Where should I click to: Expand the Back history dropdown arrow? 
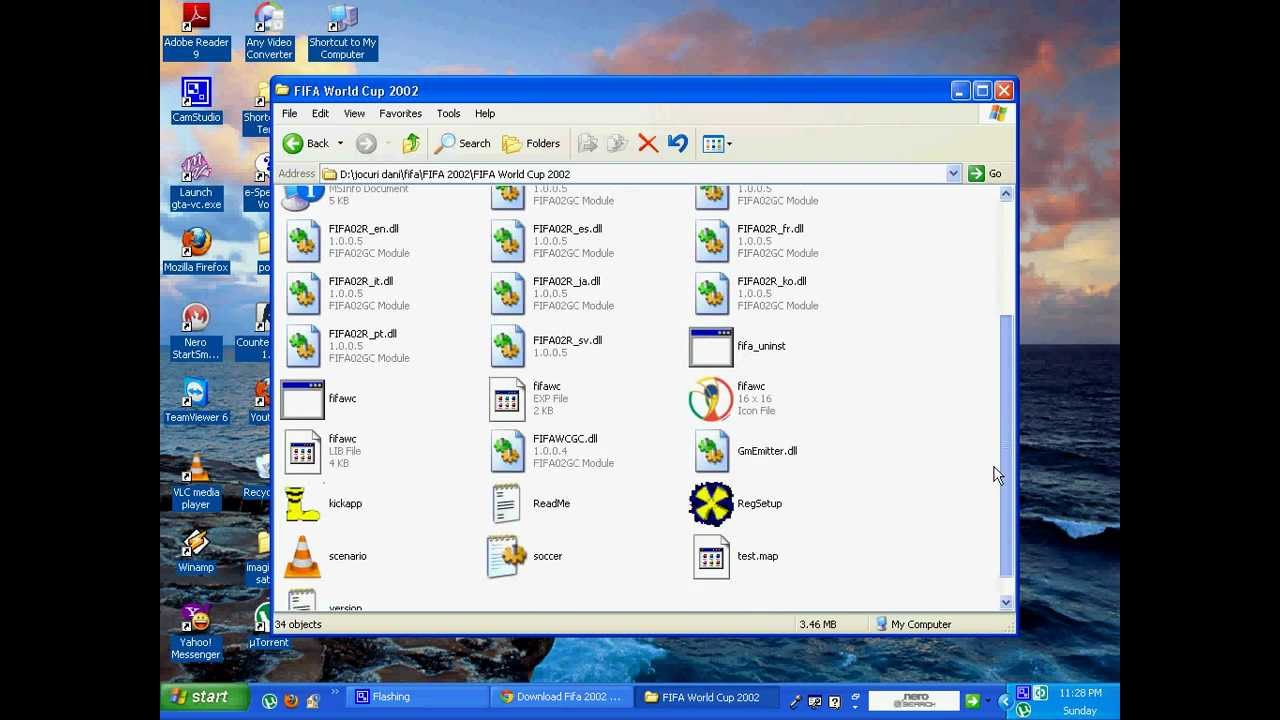340,144
